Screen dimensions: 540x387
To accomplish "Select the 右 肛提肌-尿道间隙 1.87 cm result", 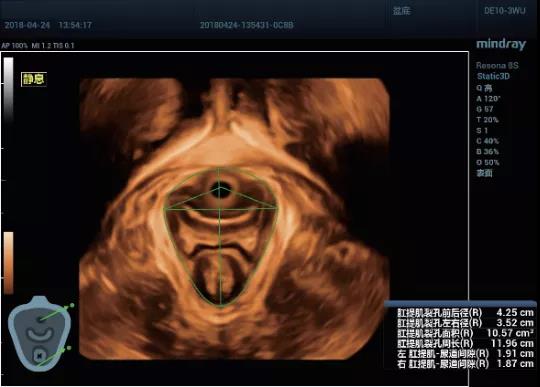I will [465, 364].
